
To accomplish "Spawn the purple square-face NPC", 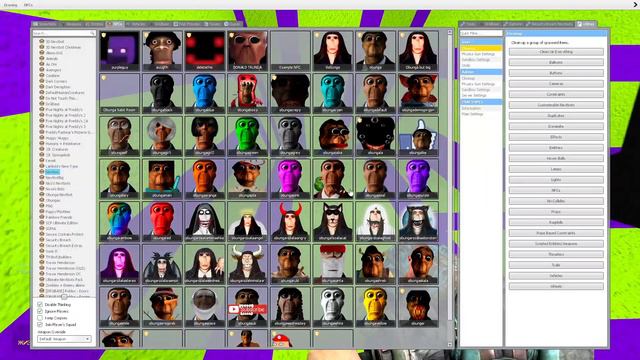I will (120, 51).
